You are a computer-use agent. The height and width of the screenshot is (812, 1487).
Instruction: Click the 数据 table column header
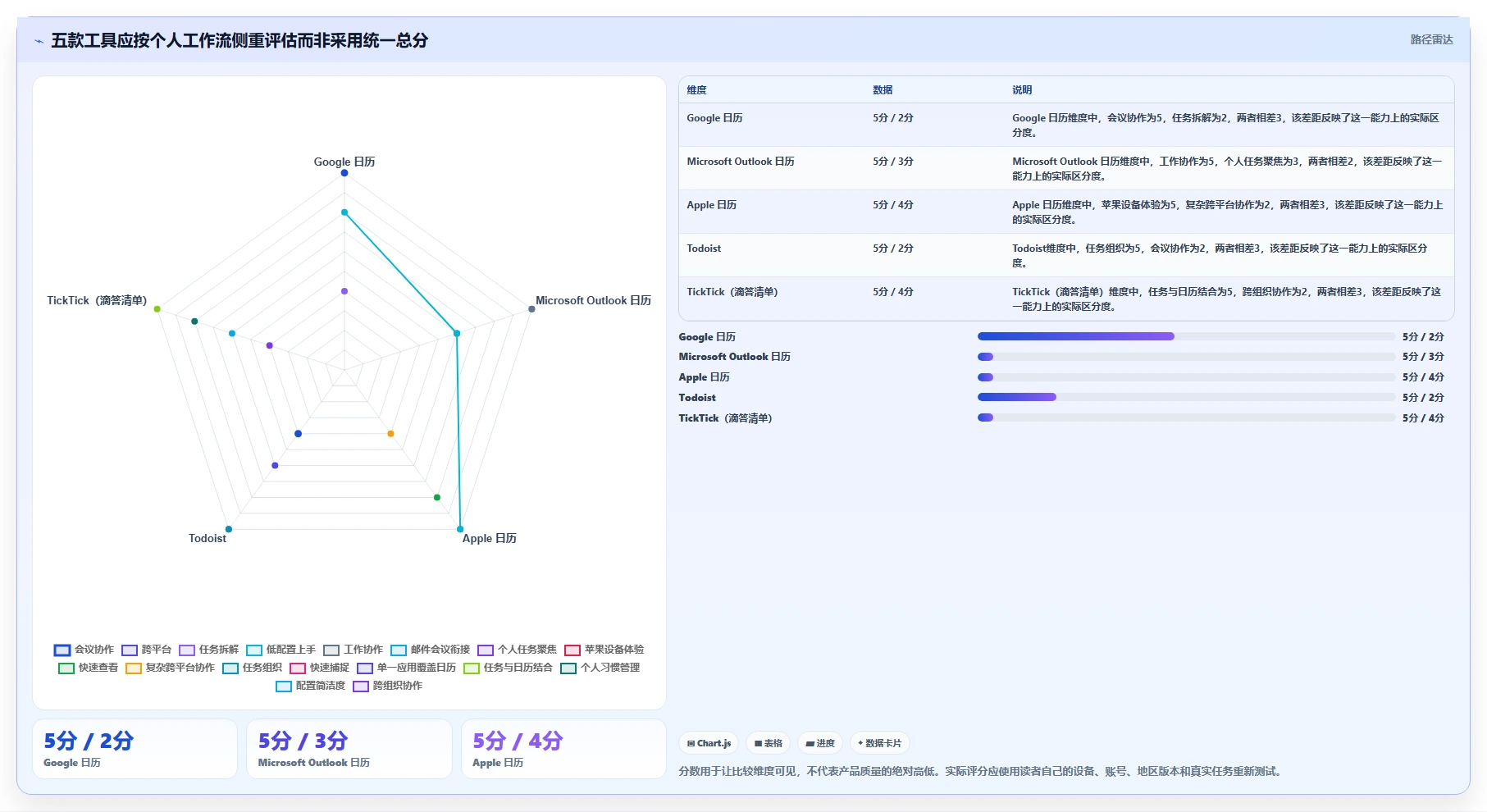pos(883,90)
